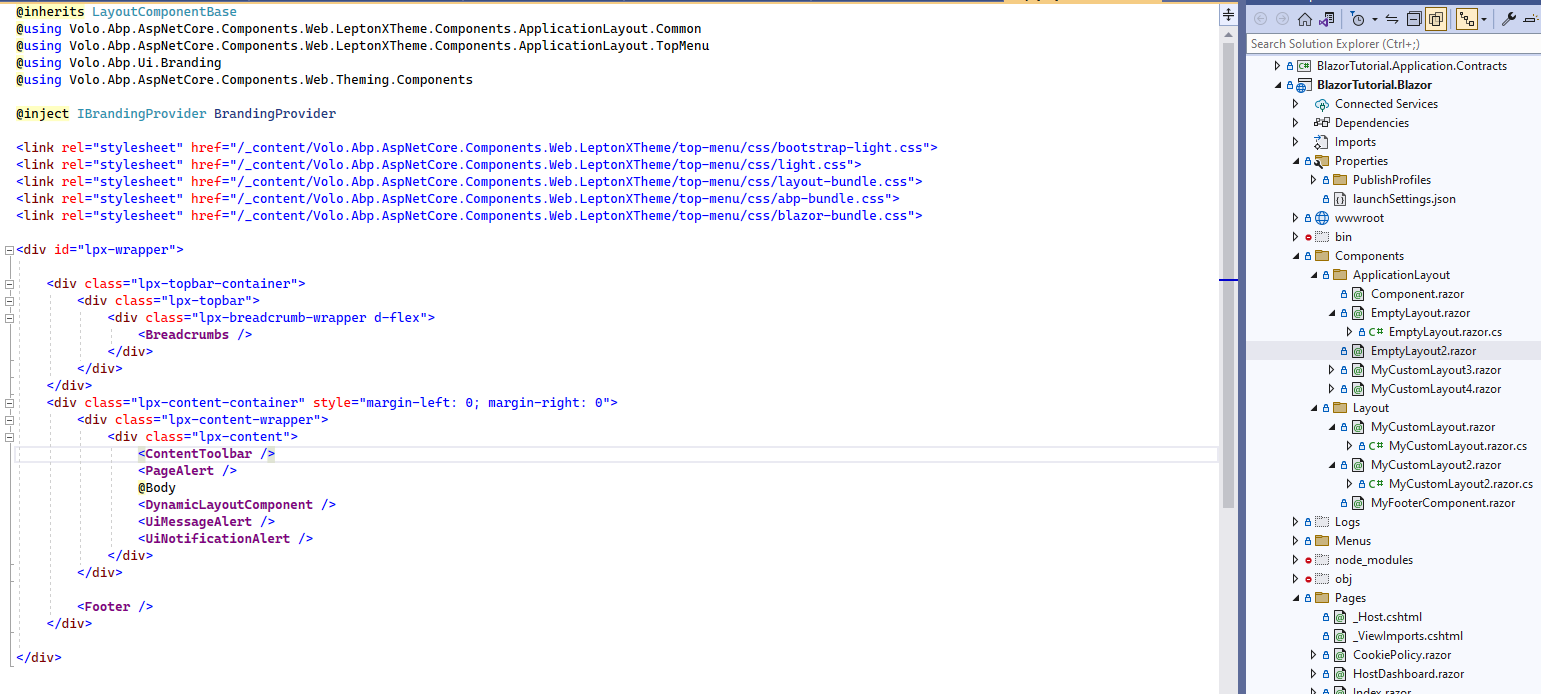Select CookiePolicy.razor in the tree
Viewport: 1541px width, 694px height.
[1402, 655]
